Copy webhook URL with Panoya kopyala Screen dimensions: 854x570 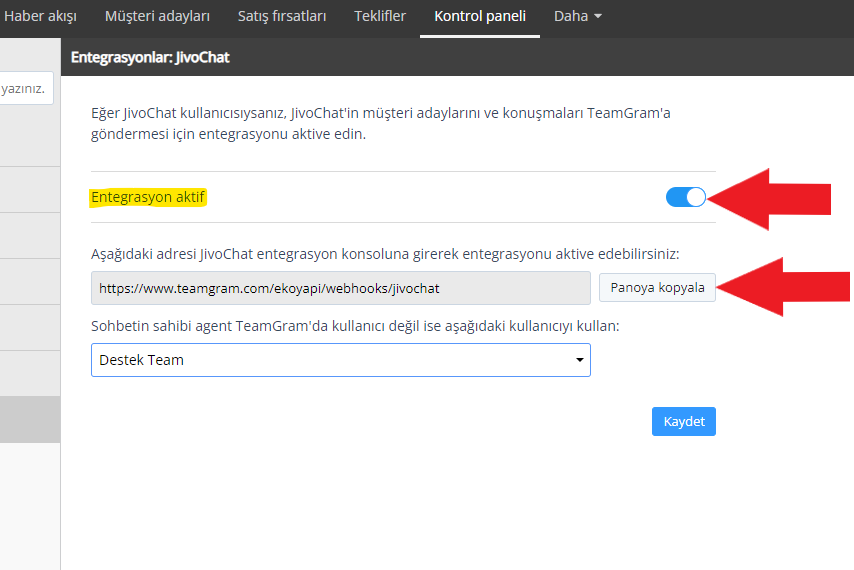pyautogui.click(x=657, y=287)
